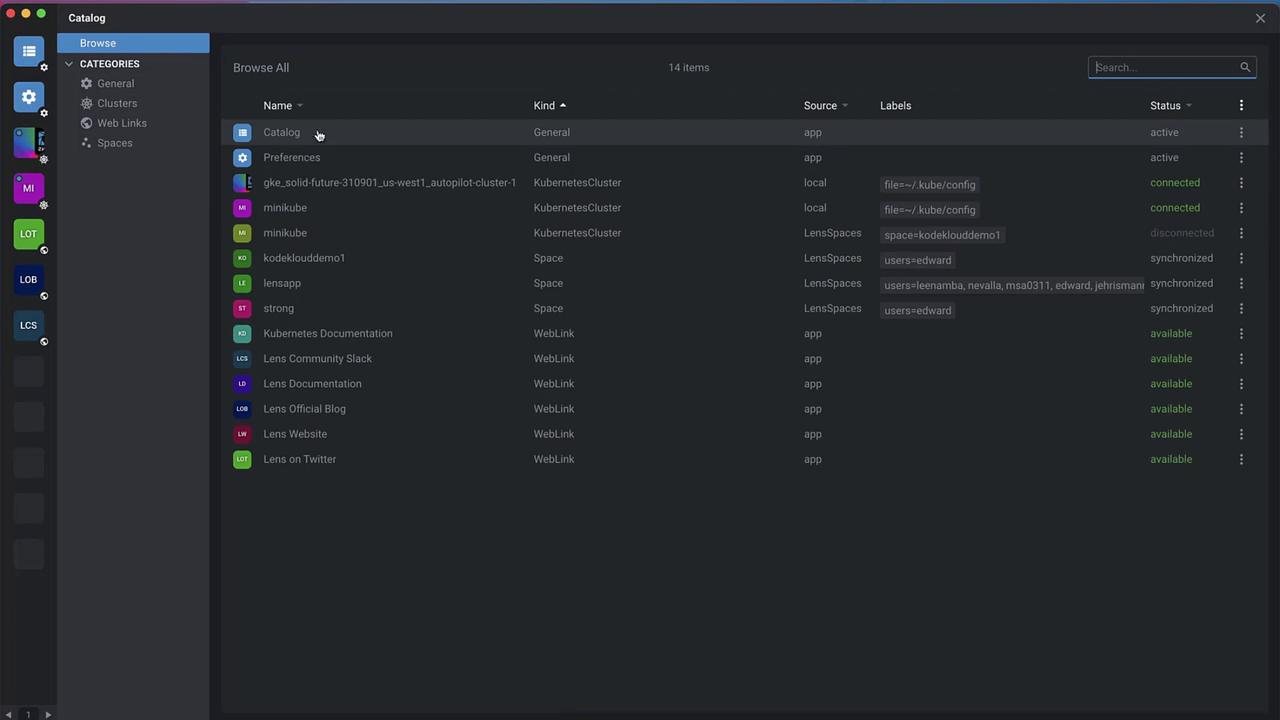Sort table by Kind column
Image resolution: width=1280 pixels, height=720 pixels.
[x=550, y=106]
